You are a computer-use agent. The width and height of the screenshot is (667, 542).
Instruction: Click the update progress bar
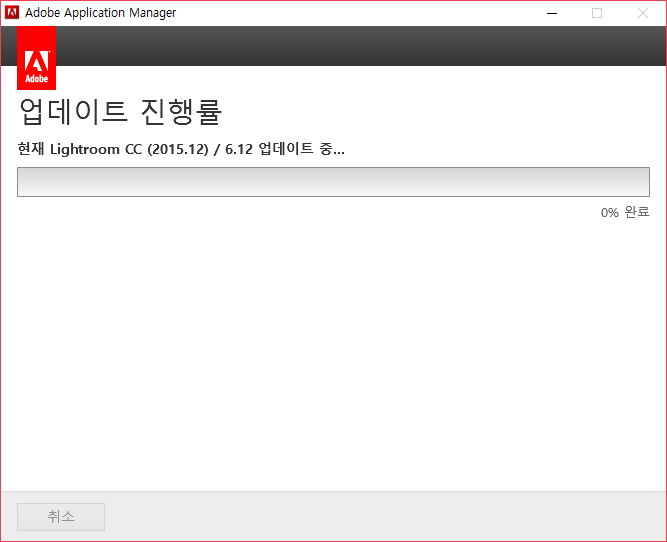click(333, 182)
